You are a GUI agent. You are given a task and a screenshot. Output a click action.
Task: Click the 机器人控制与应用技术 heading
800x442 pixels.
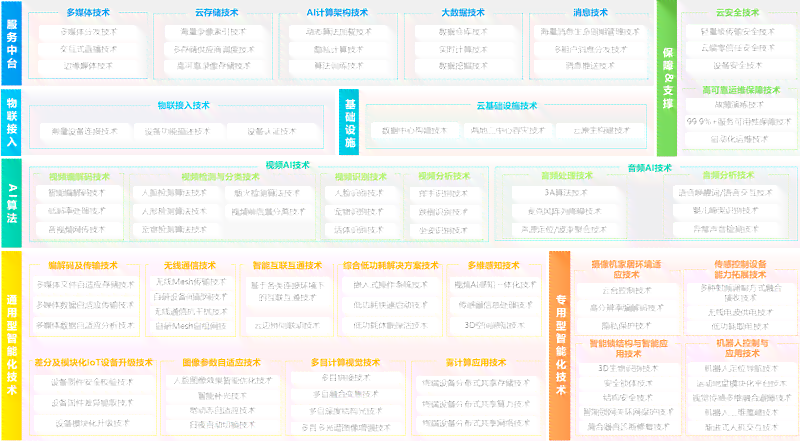tap(742, 348)
